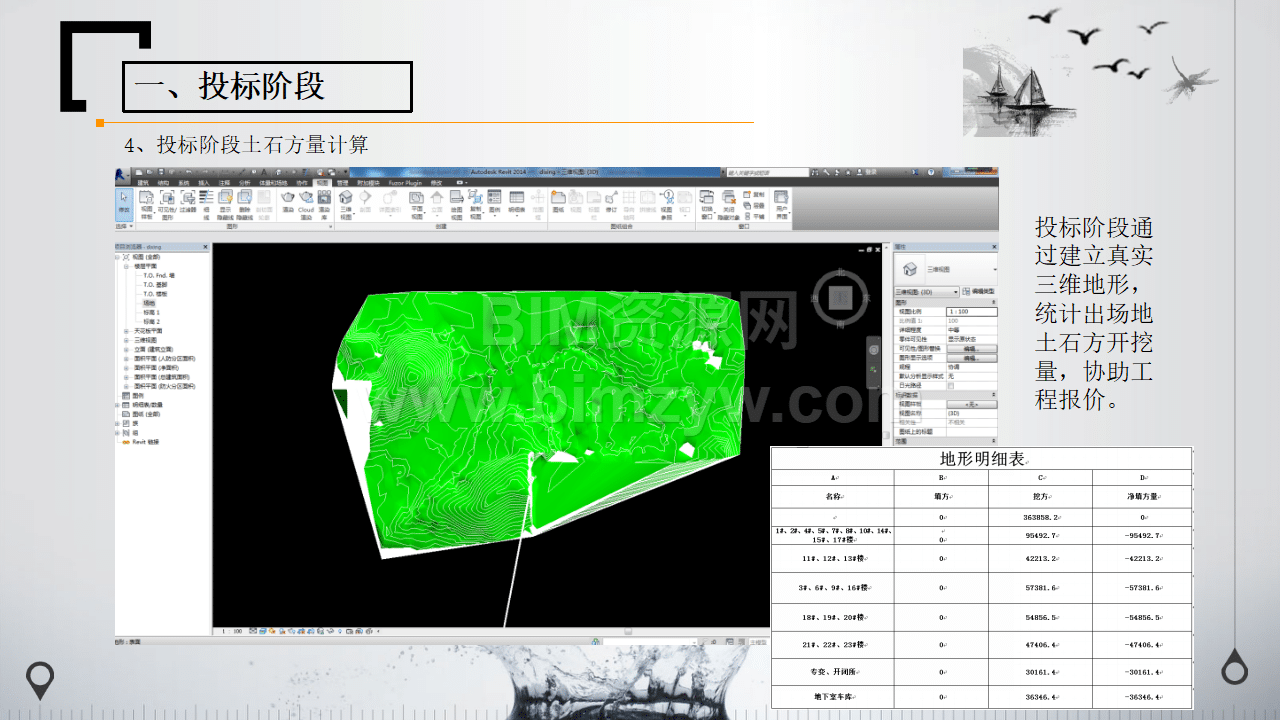Image resolution: width=1280 pixels, height=720 pixels.
Task: Open 渲染库 (Render Gallery) icon
Action: (x=324, y=205)
